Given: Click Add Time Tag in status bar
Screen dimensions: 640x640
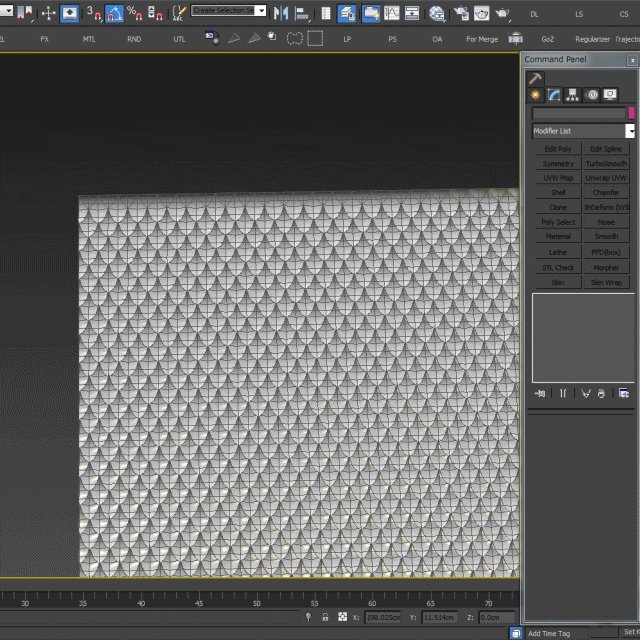Looking at the screenshot, I should click(x=549, y=633).
